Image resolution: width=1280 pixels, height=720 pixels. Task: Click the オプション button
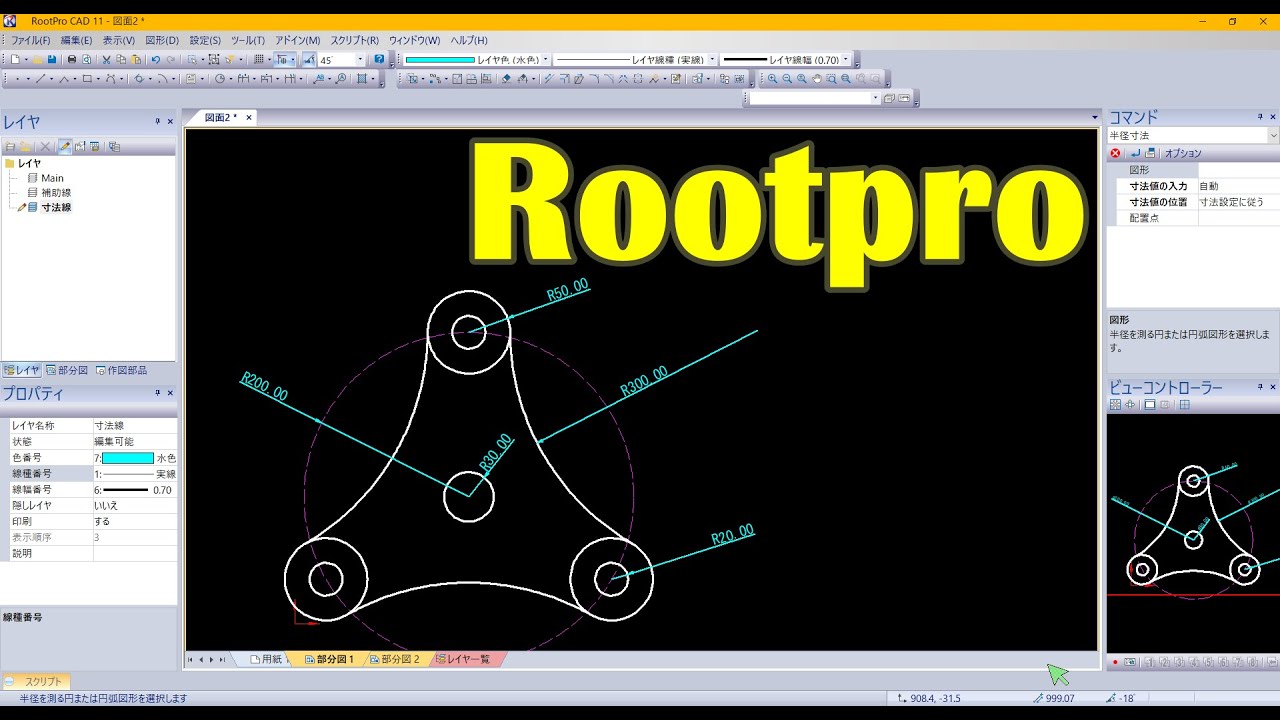[x=1182, y=153]
